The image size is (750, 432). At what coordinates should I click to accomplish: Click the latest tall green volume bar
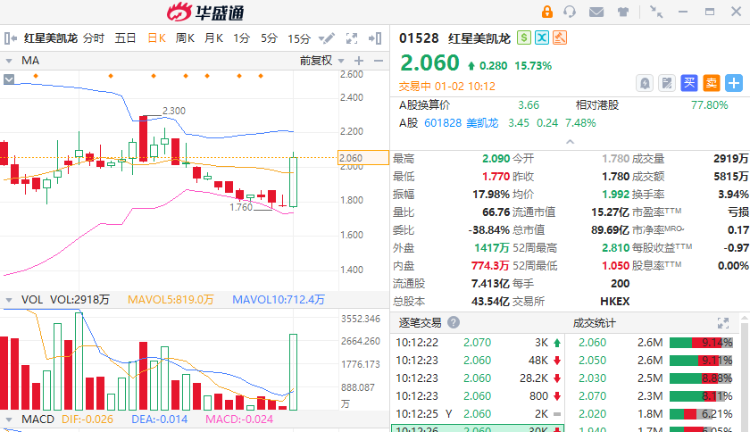293,372
